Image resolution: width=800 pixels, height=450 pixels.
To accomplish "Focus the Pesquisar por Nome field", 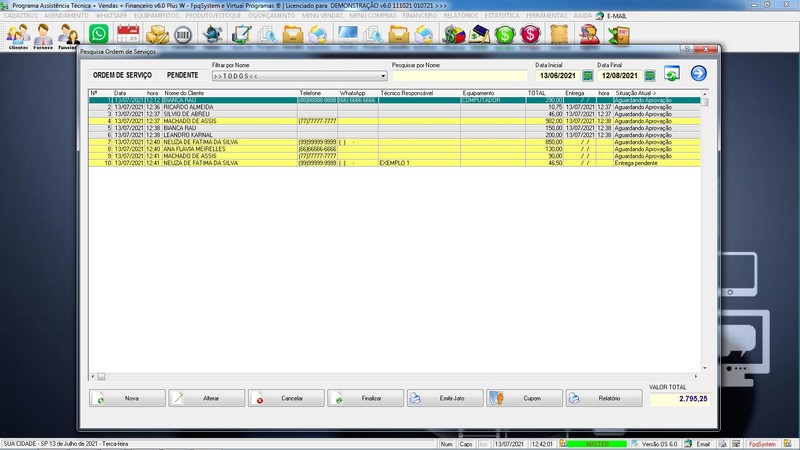I will 459,76.
